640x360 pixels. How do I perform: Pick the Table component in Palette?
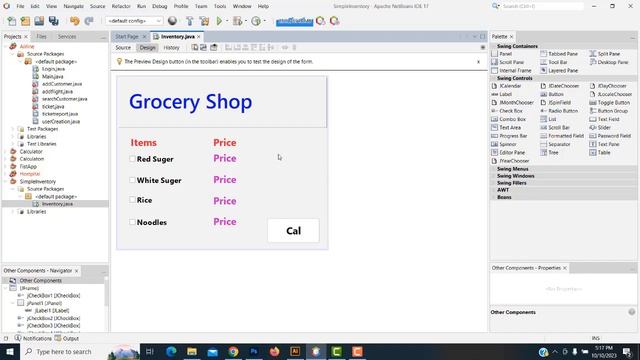click(600, 153)
